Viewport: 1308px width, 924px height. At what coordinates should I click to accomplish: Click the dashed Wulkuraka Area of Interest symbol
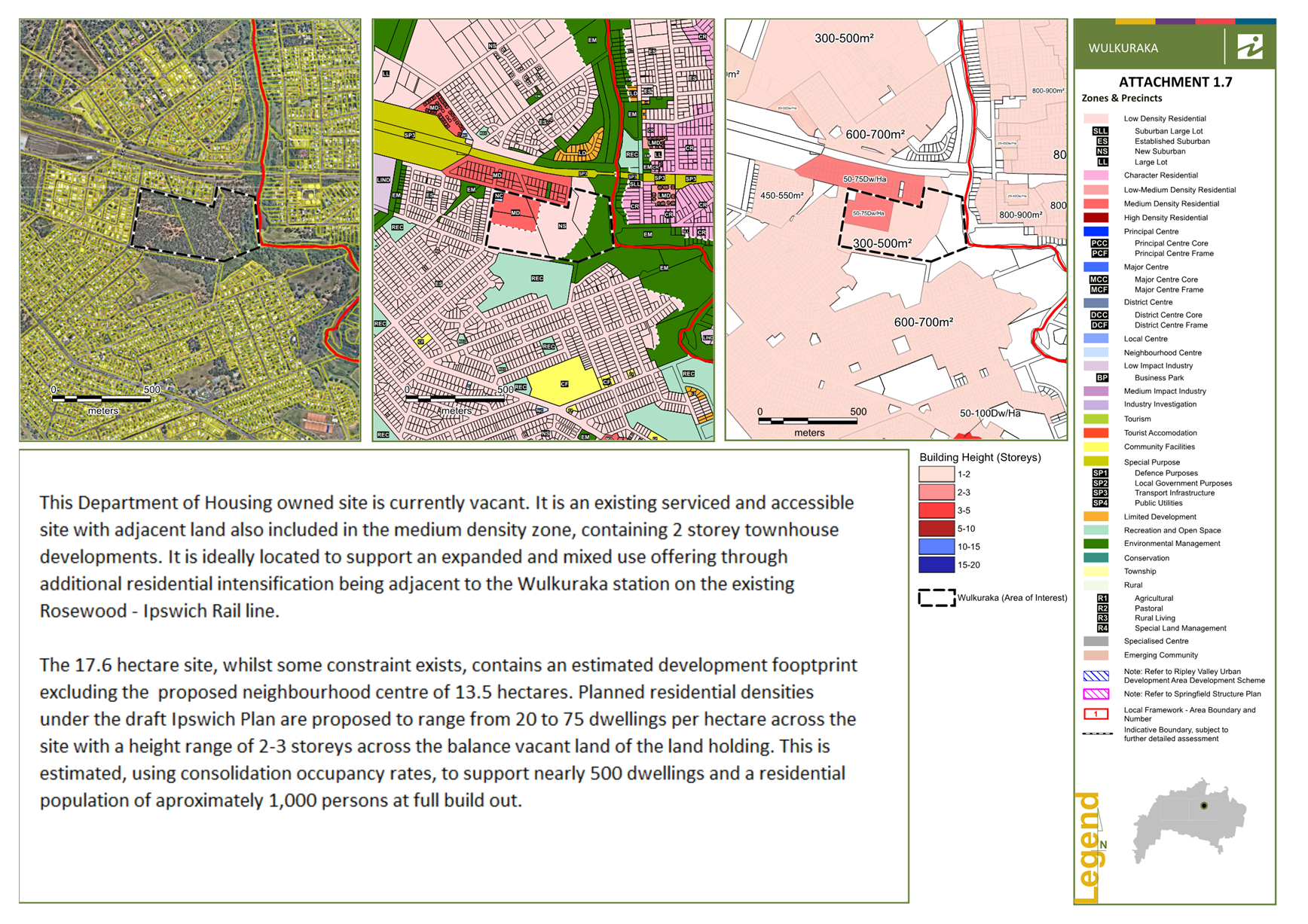pos(937,598)
